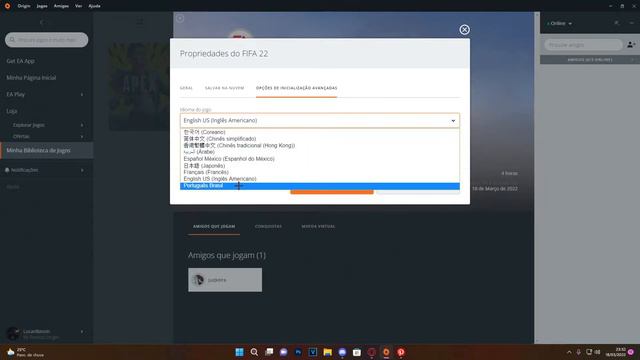
Task: Open the Ver menu
Action: [x=78, y=6]
